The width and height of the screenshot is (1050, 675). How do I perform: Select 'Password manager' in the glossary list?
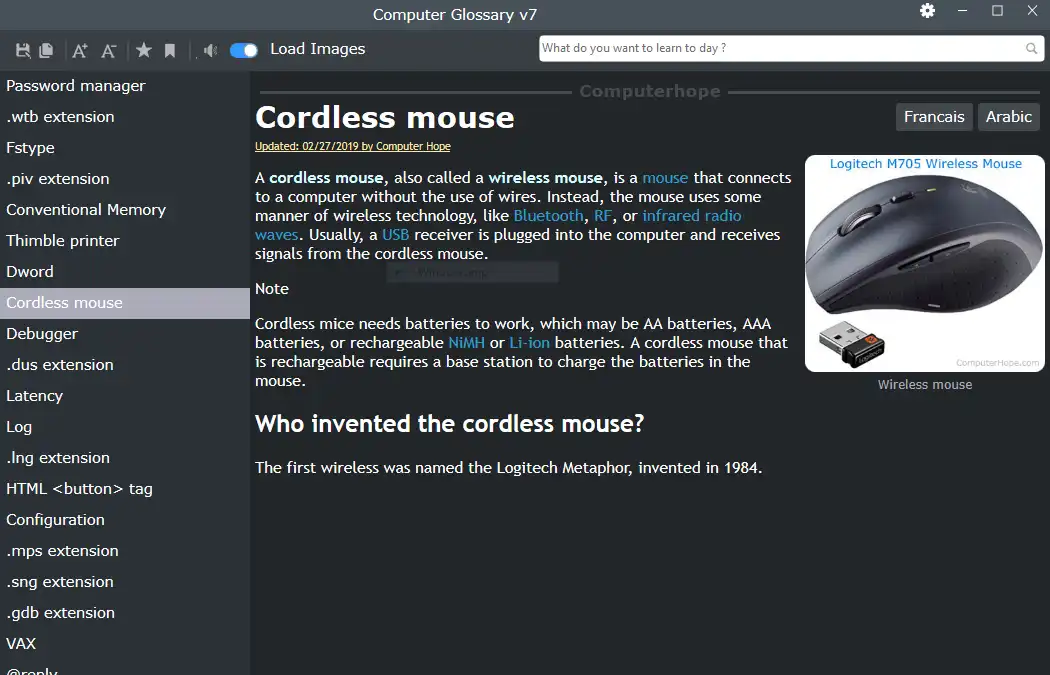pyautogui.click(x=125, y=86)
